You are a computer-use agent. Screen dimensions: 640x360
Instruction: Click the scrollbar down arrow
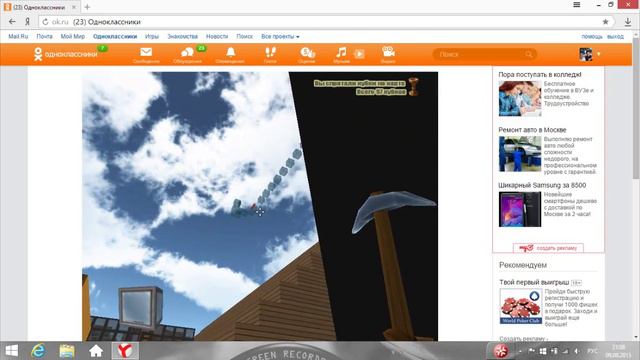click(636, 337)
